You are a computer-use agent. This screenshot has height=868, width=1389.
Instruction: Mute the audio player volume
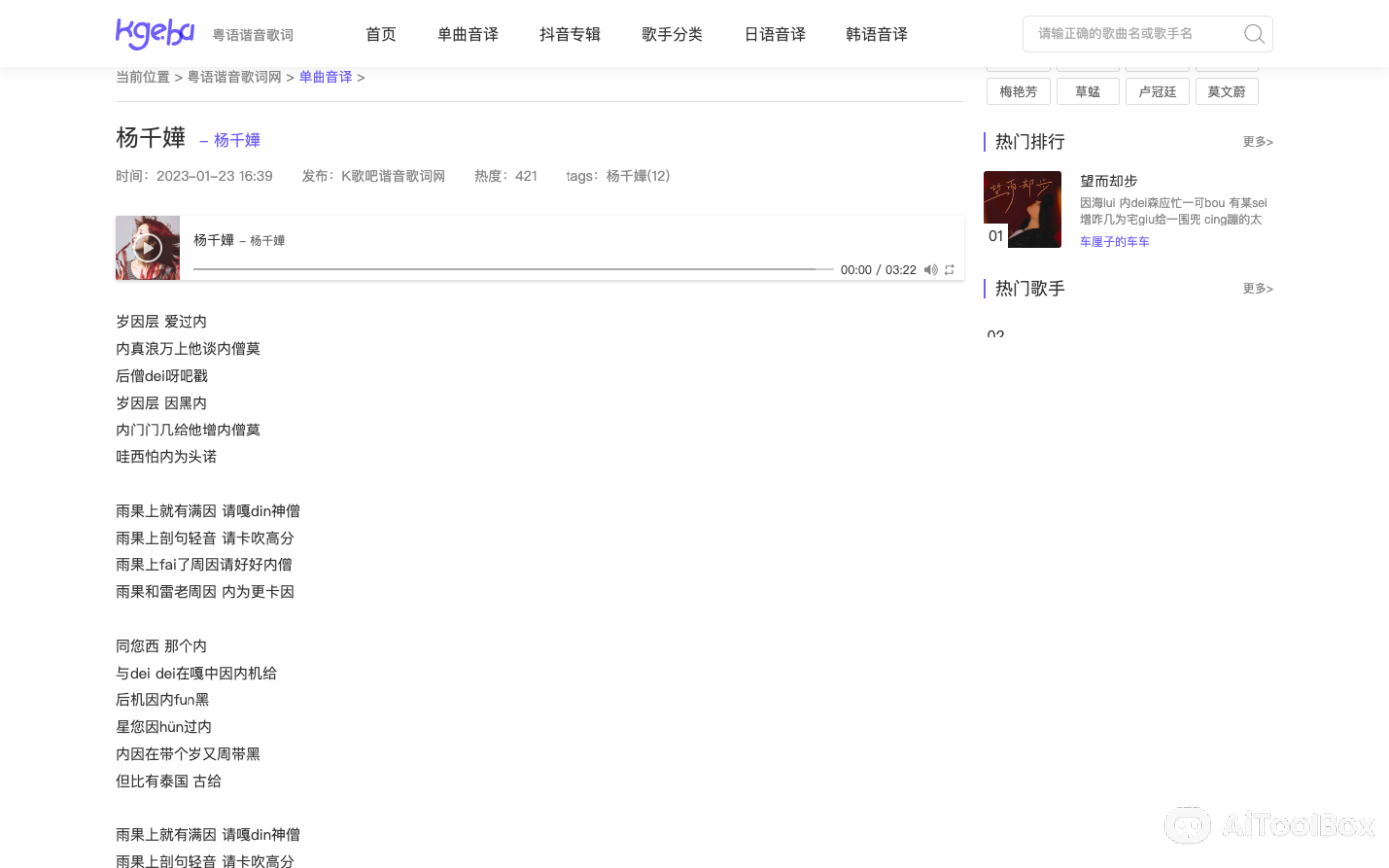click(930, 270)
